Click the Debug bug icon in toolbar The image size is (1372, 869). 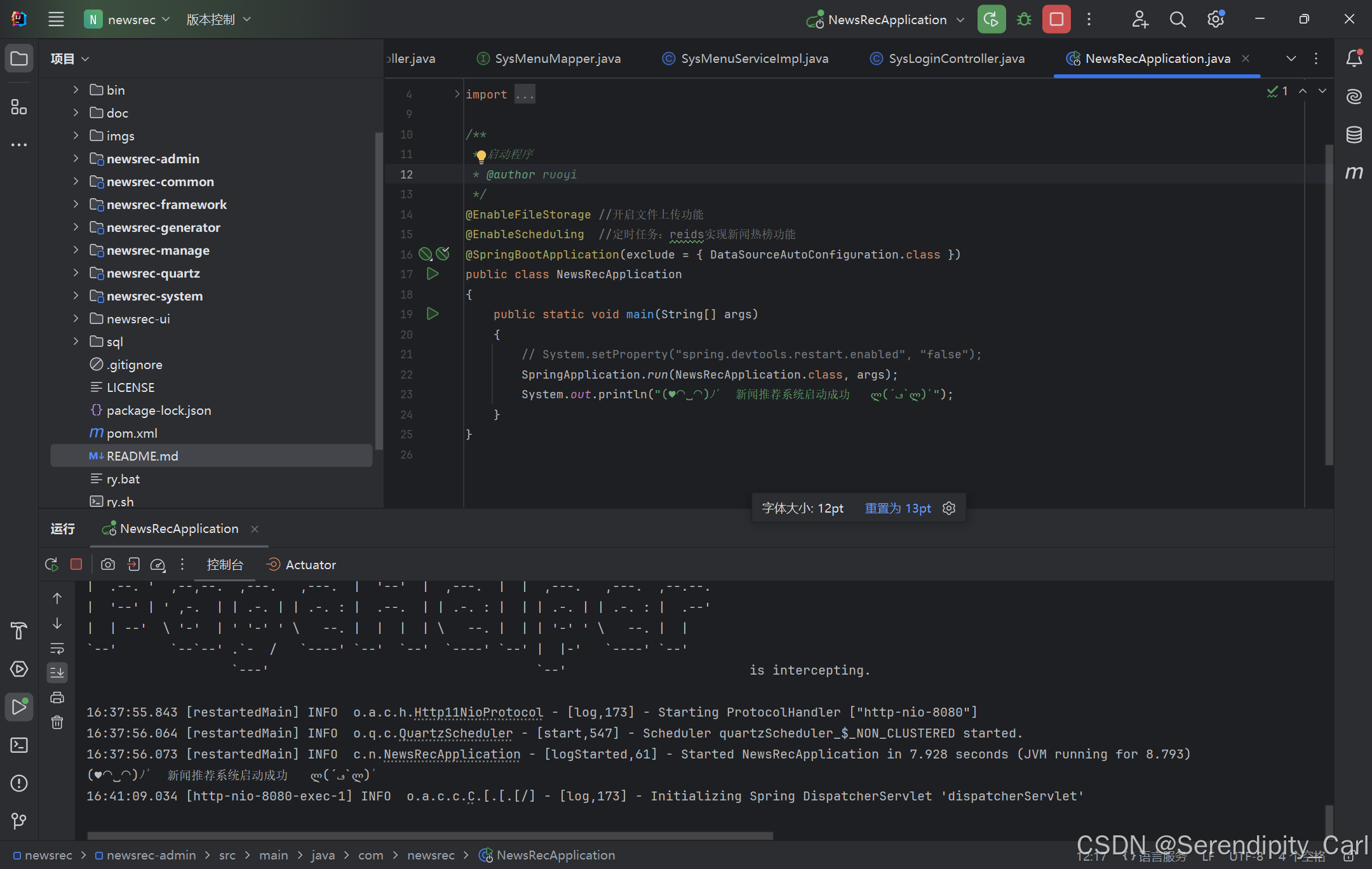point(1024,19)
